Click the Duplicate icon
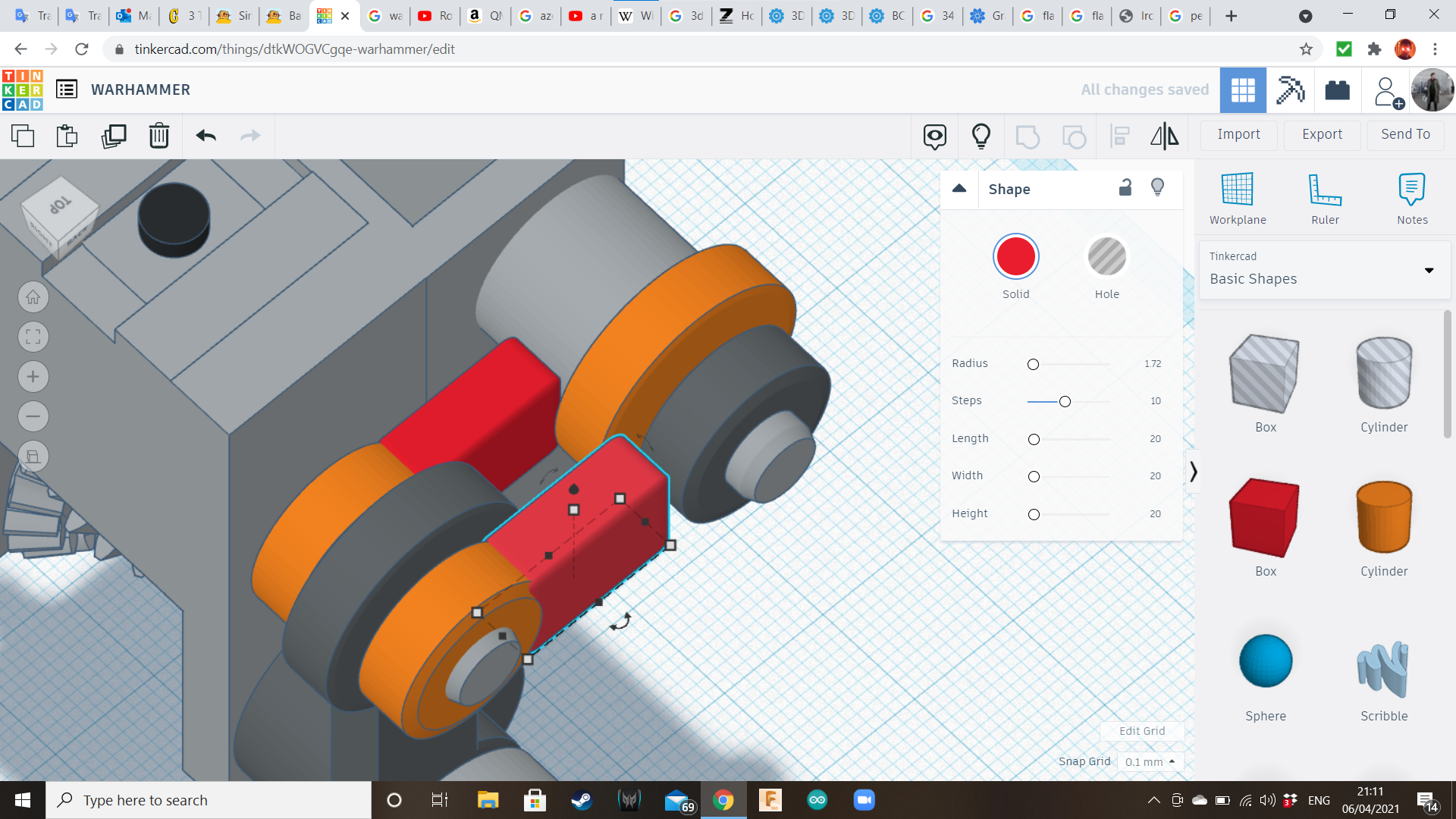The image size is (1456, 819). point(113,136)
